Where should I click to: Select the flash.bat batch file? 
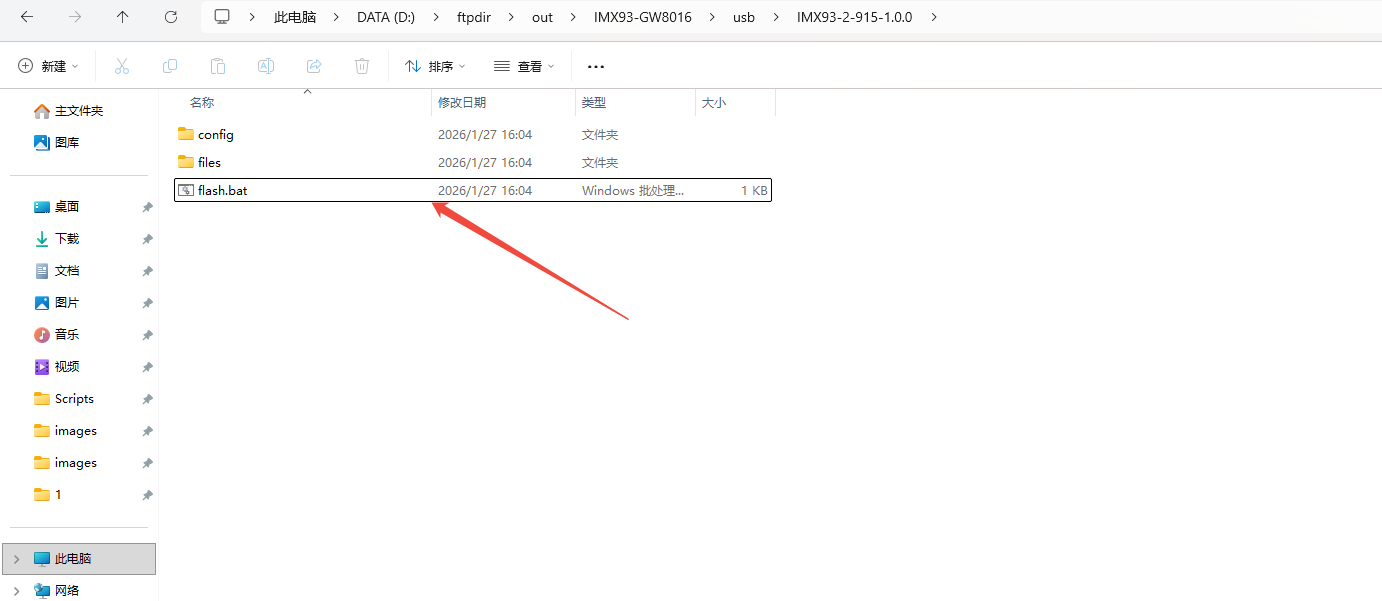pyautogui.click(x=222, y=190)
